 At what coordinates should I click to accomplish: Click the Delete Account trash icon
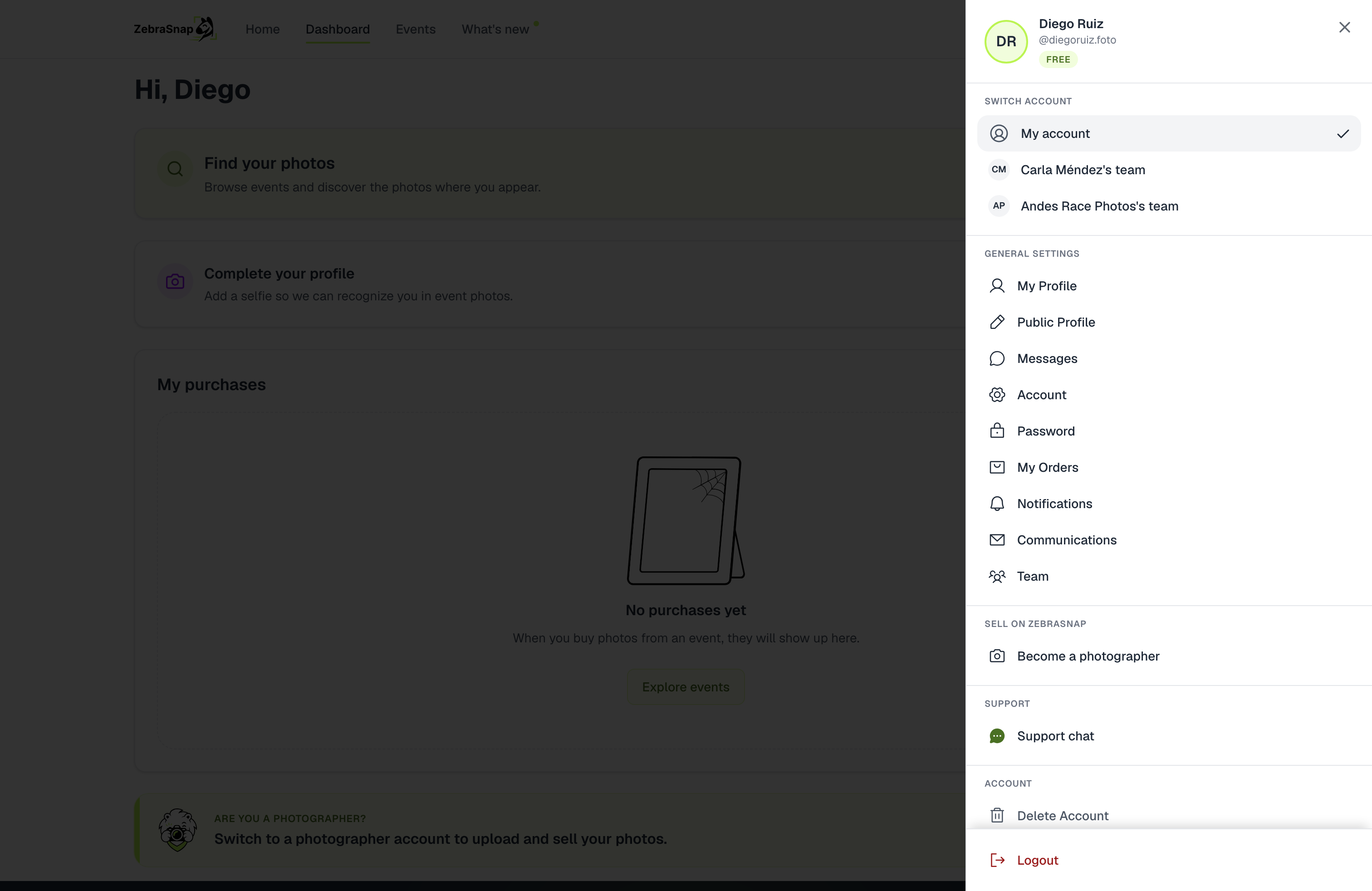[x=997, y=816]
